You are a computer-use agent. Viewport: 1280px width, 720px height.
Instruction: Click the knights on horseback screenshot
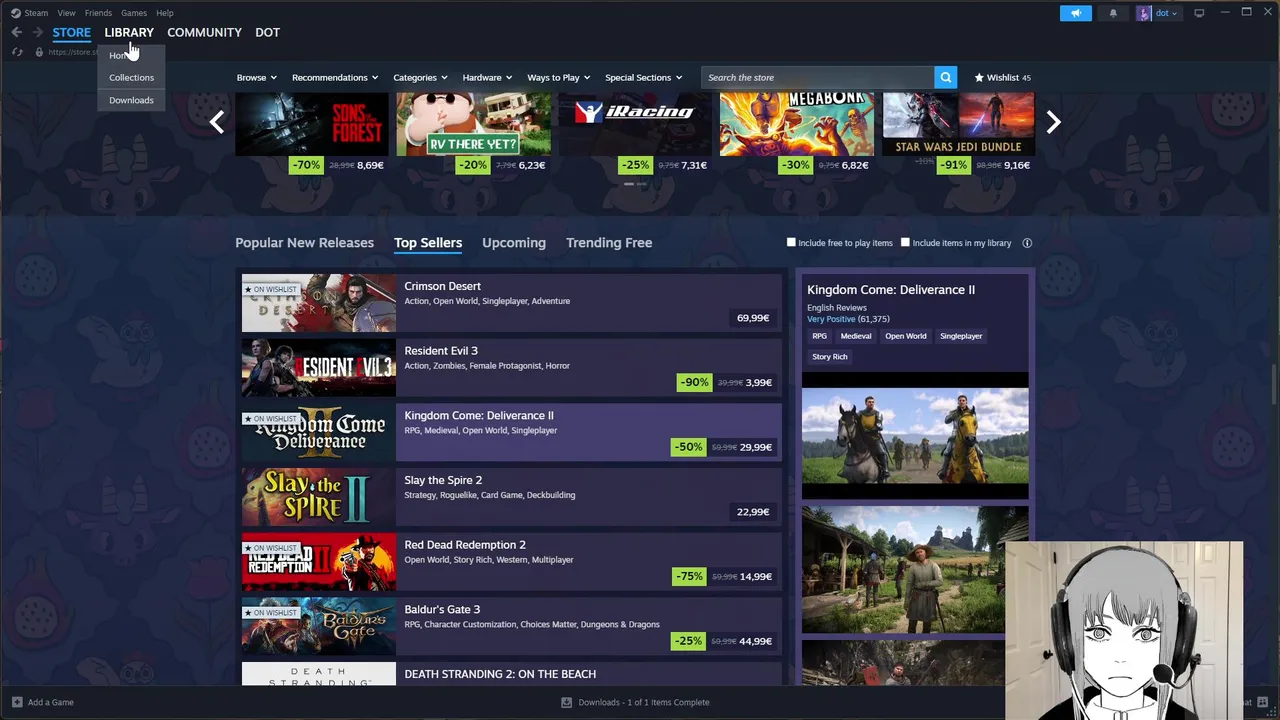915,435
